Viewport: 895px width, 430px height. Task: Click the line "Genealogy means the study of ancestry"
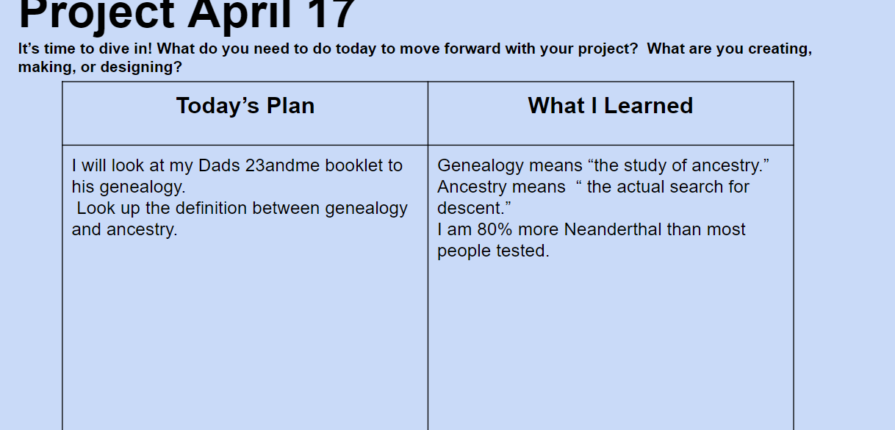pyautogui.click(x=603, y=166)
